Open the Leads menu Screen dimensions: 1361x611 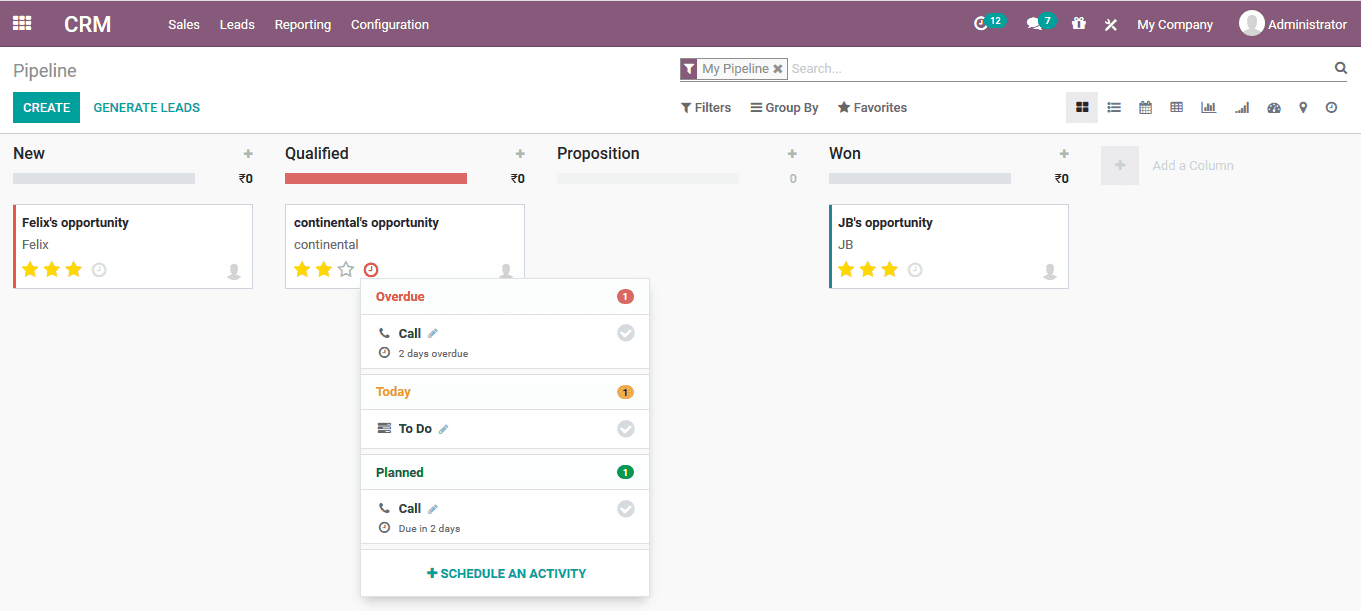237,24
